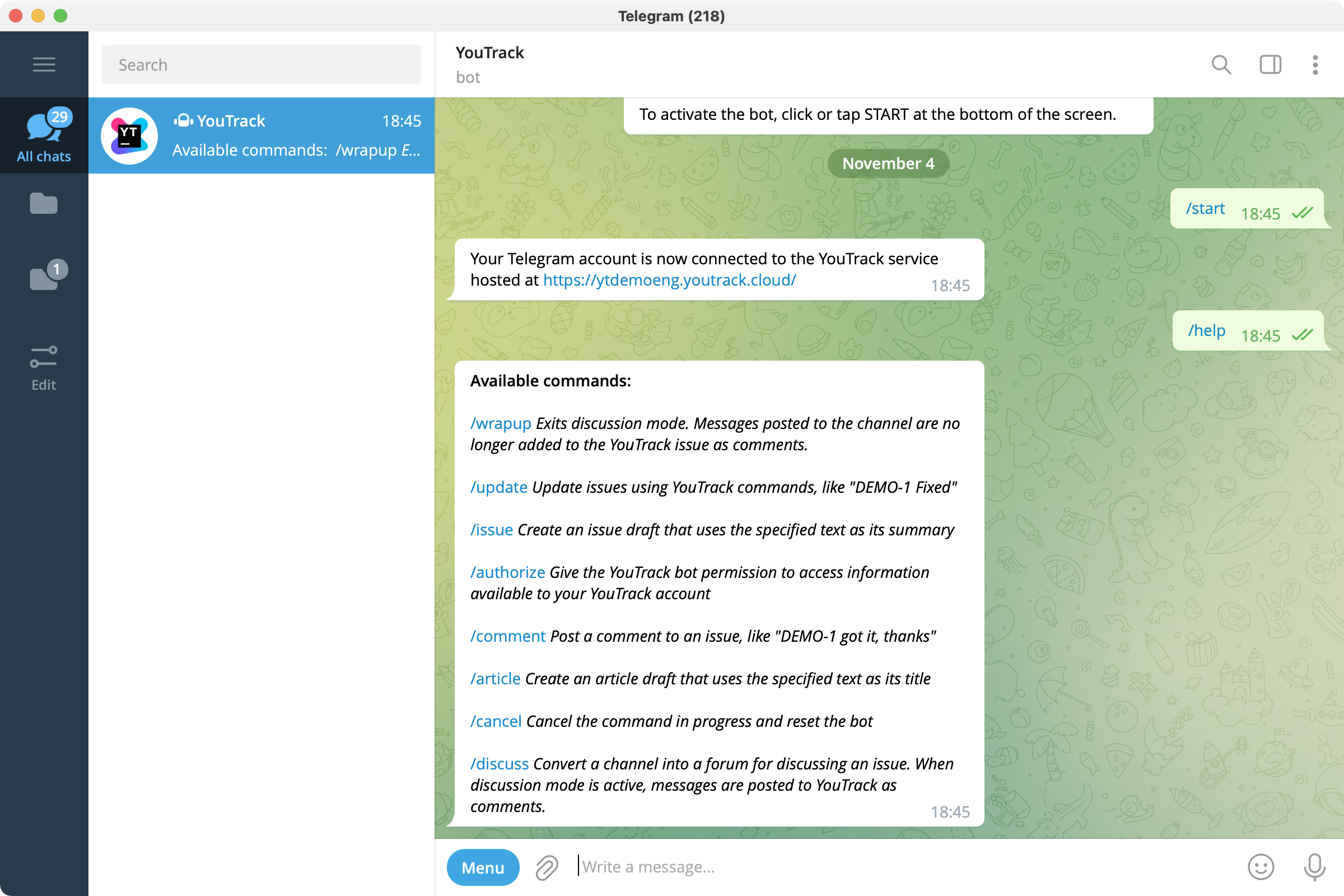Click the hamburger menu icon top left
The image size is (1344, 896).
point(44,64)
